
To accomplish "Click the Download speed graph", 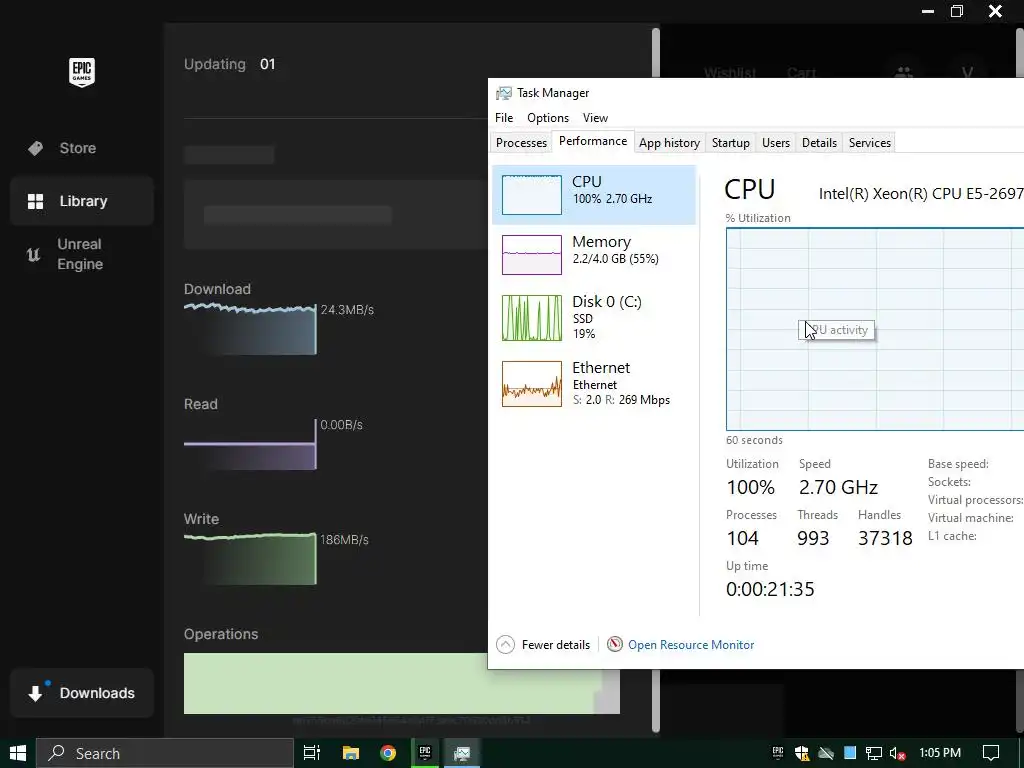I will pyautogui.click(x=250, y=328).
